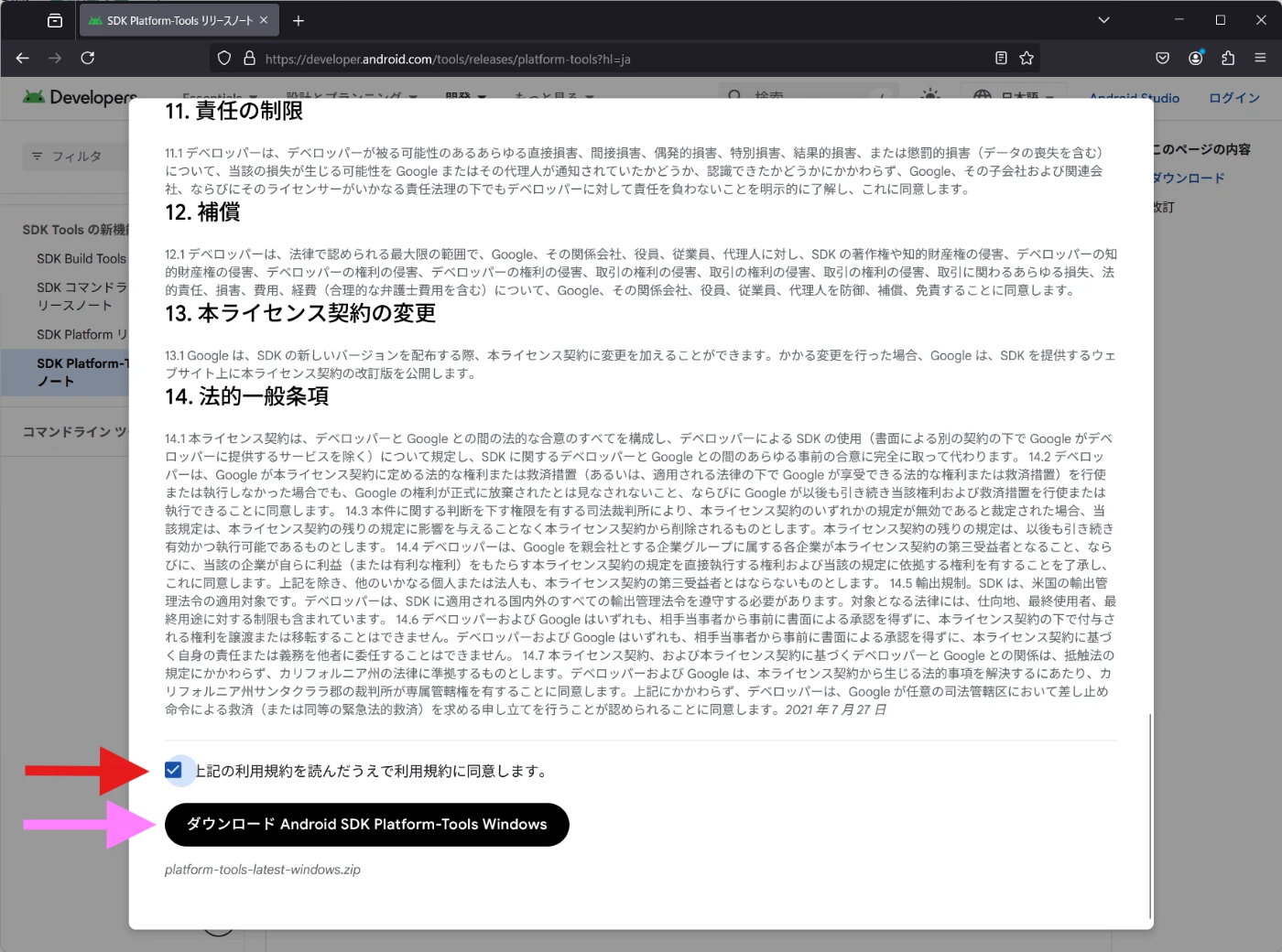Uncheck the 利用規約に同意します checkbox
Viewport: 1282px width, 952px height.
click(173, 770)
